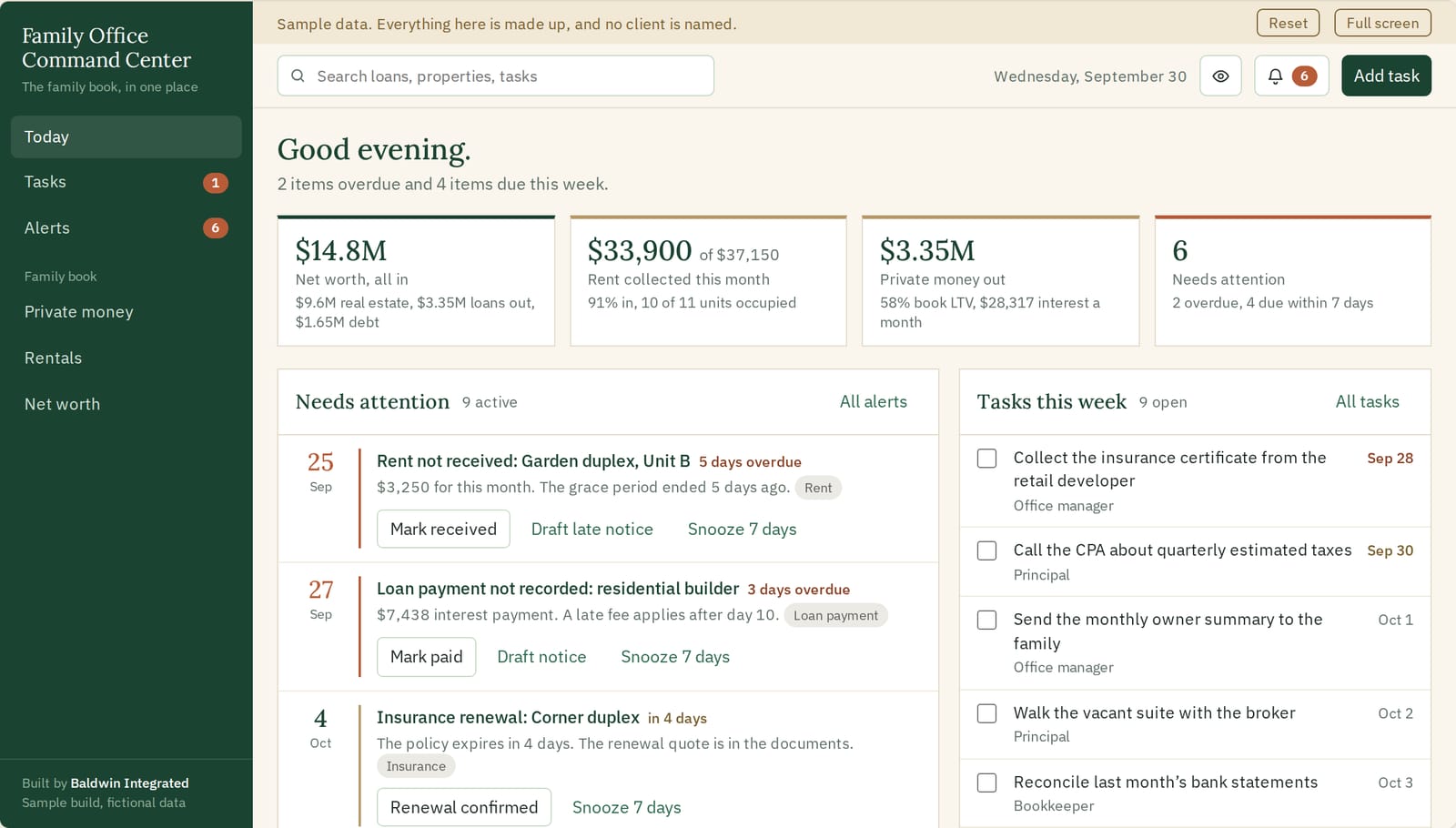Click Renewal confirmed for the Corner duplex
1456x828 pixels.
pos(464,807)
